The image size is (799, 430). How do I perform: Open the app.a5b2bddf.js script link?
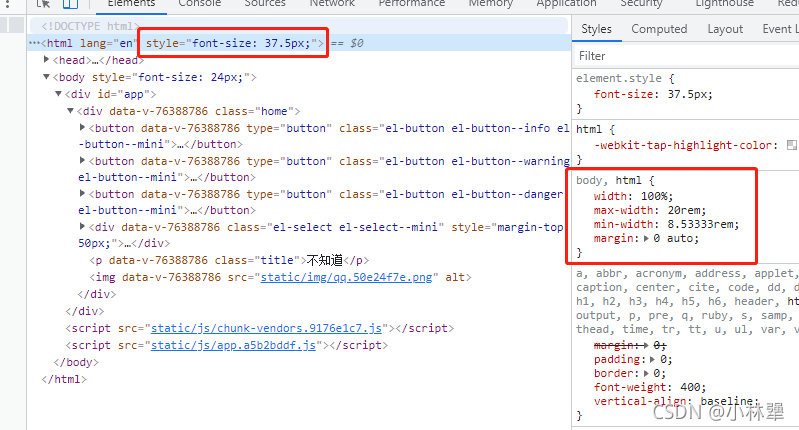click(233, 345)
